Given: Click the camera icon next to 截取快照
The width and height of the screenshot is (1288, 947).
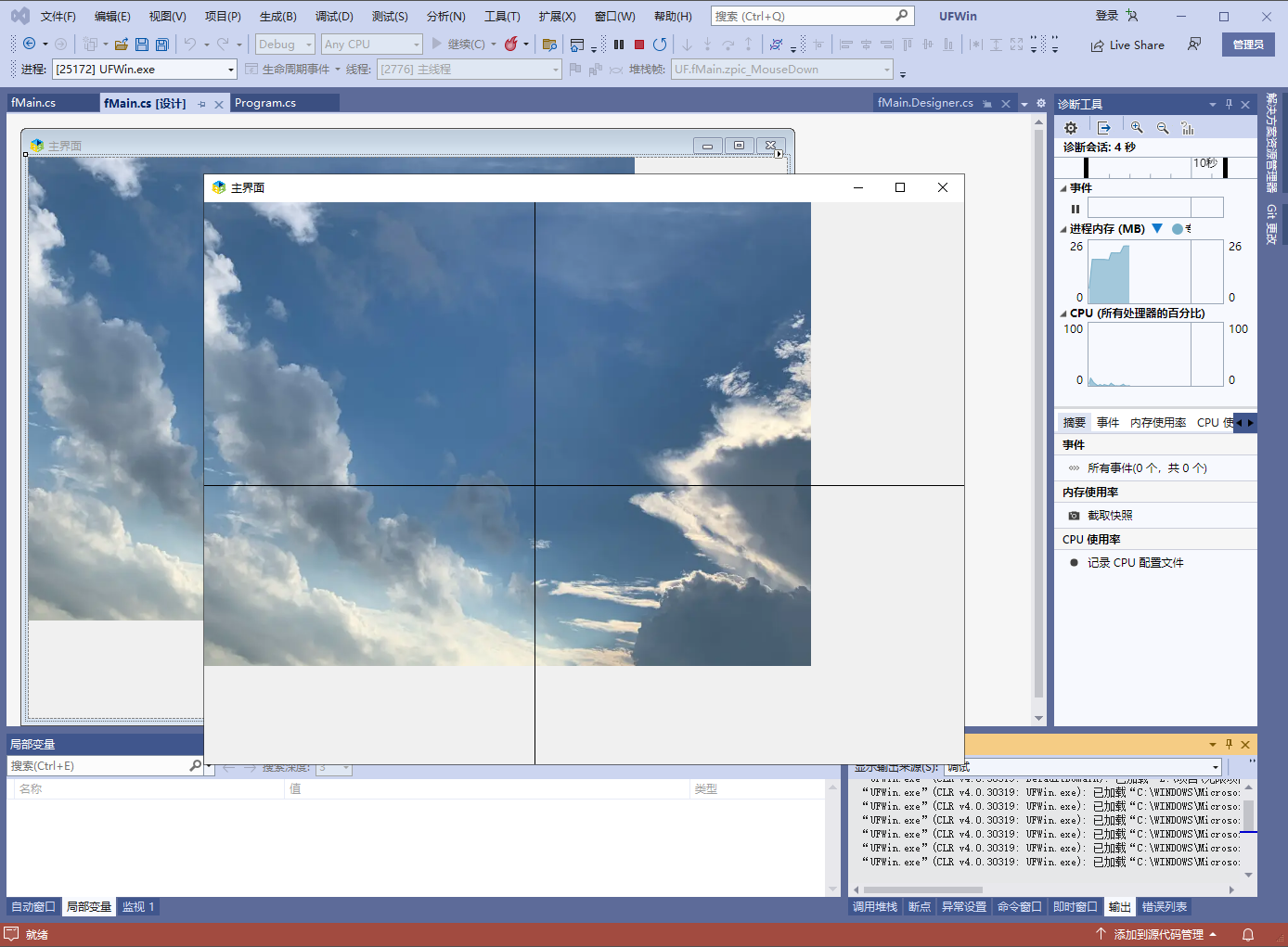Looking at the screenshot, I should pyautogui.click(x=1074, y=515).
